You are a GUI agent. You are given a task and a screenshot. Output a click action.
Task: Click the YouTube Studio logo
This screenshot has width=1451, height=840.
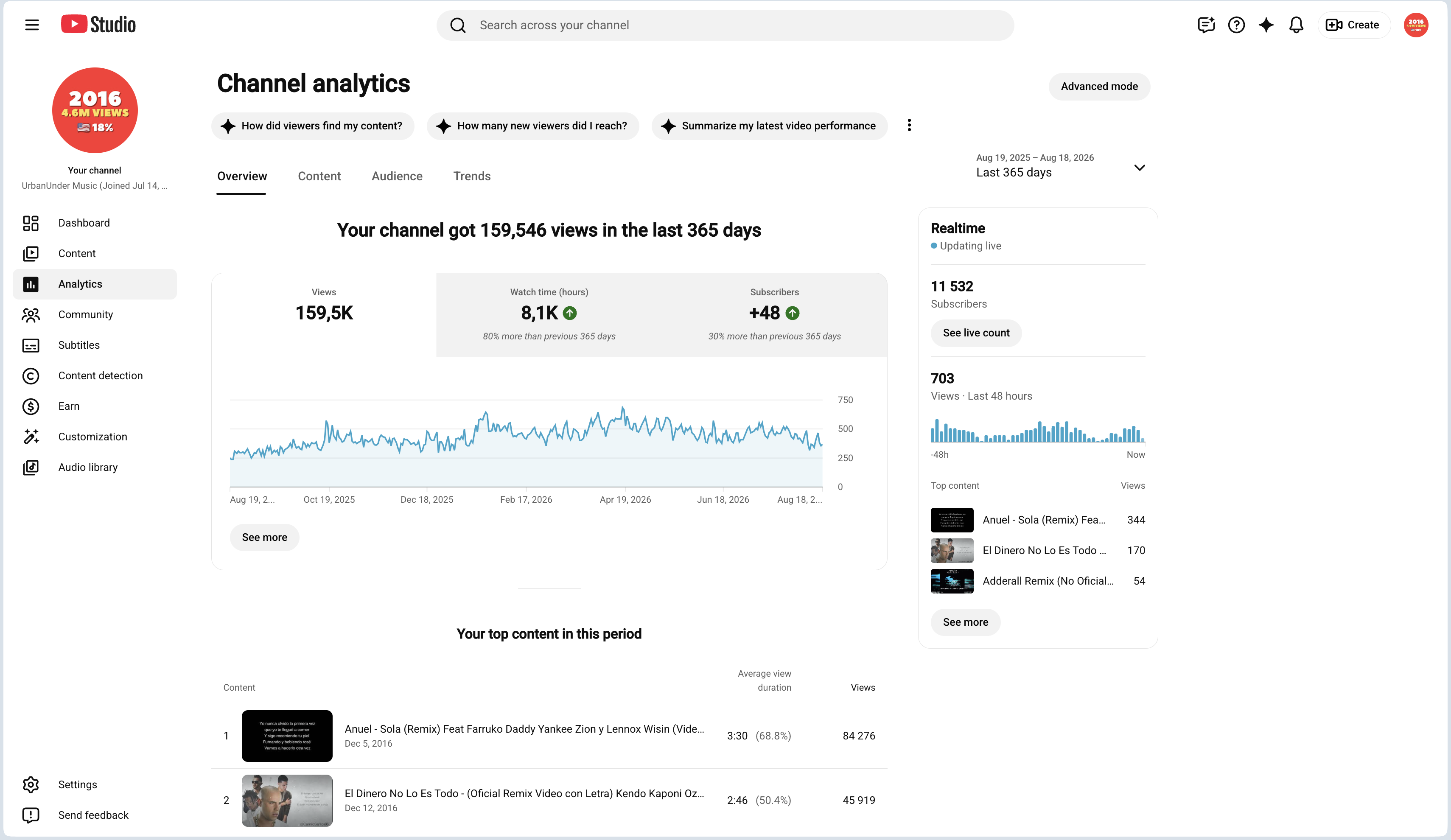(98, 25)
